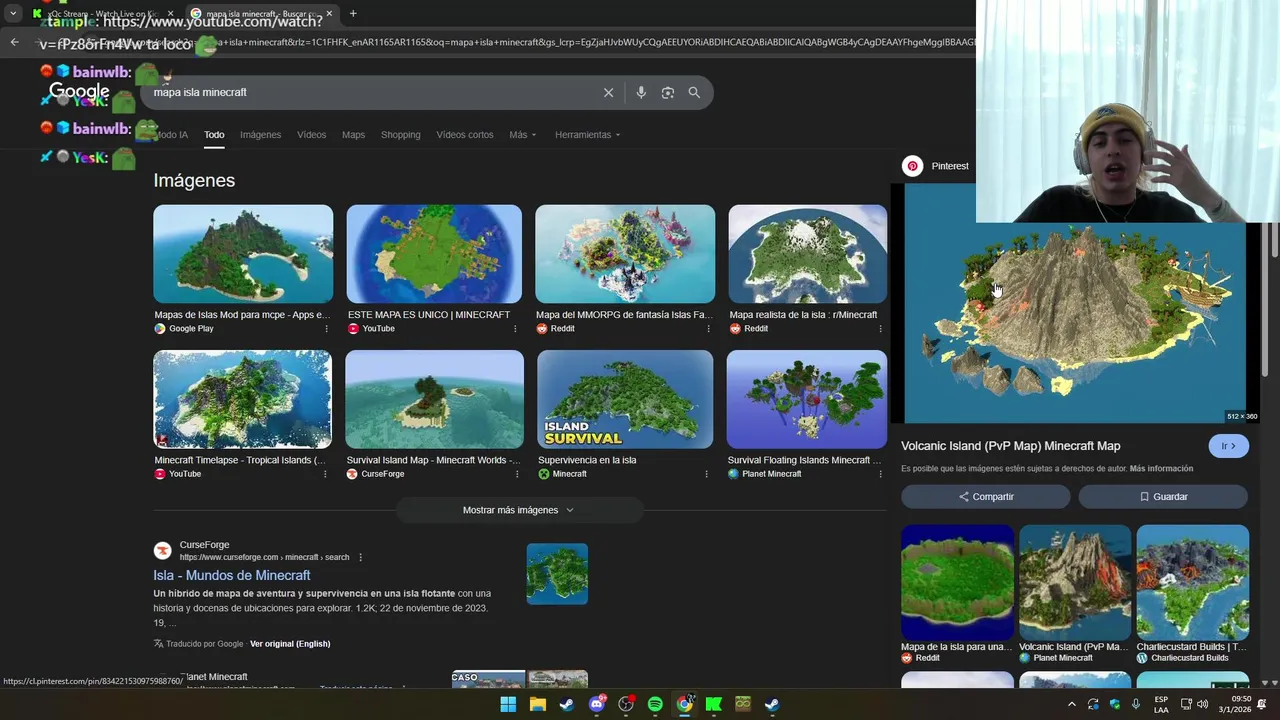Open the Shopping search tab

pyautogui.click(x=400, y=135)
